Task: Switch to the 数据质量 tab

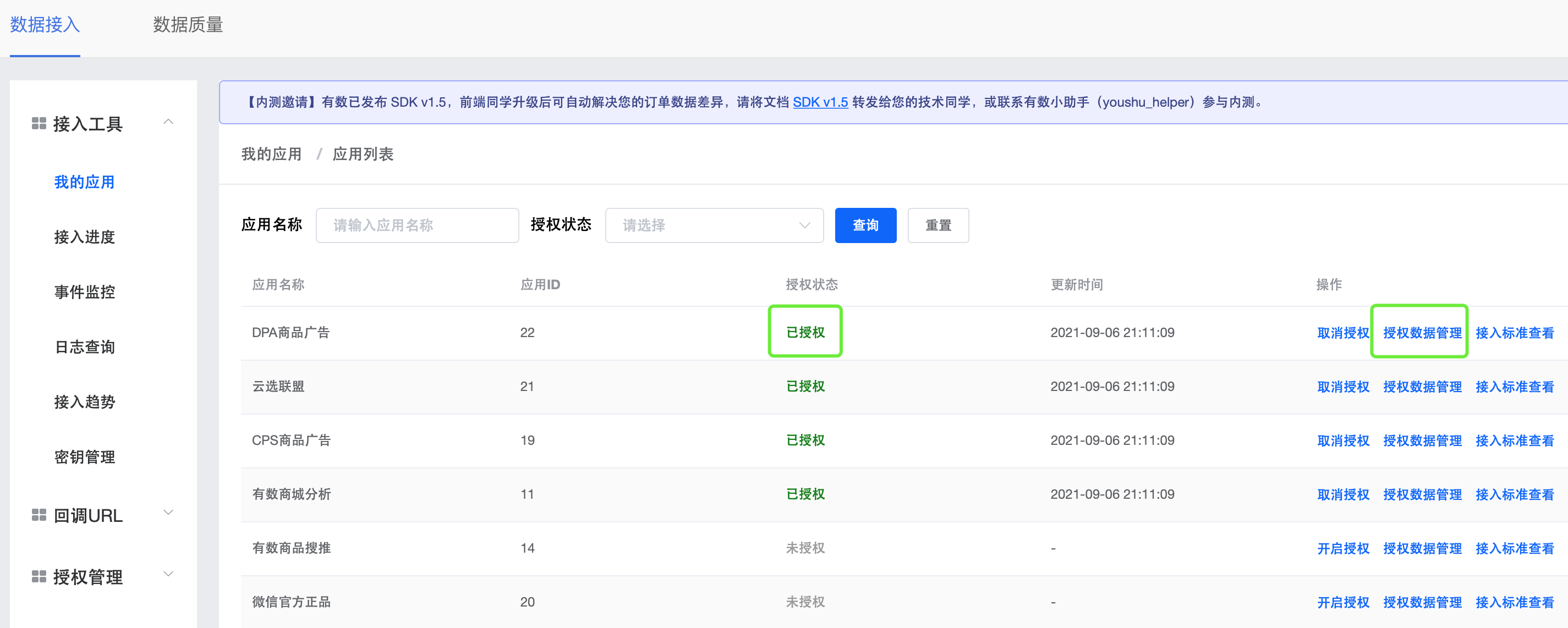Action: [x=188, y=25]
